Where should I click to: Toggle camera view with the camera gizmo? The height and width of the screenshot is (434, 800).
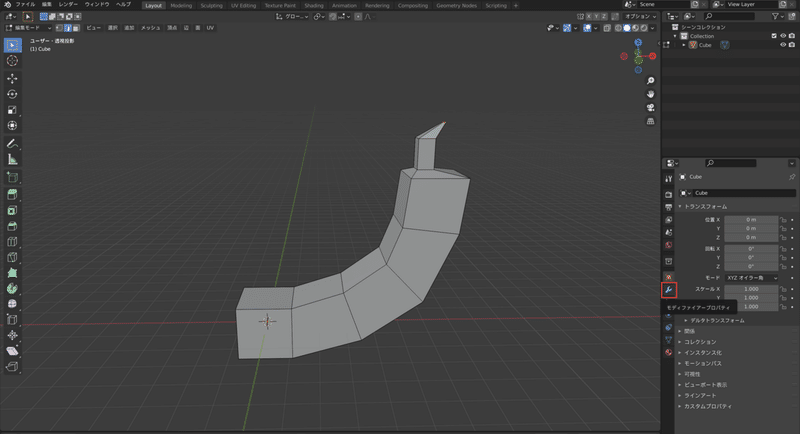(650, 108)
